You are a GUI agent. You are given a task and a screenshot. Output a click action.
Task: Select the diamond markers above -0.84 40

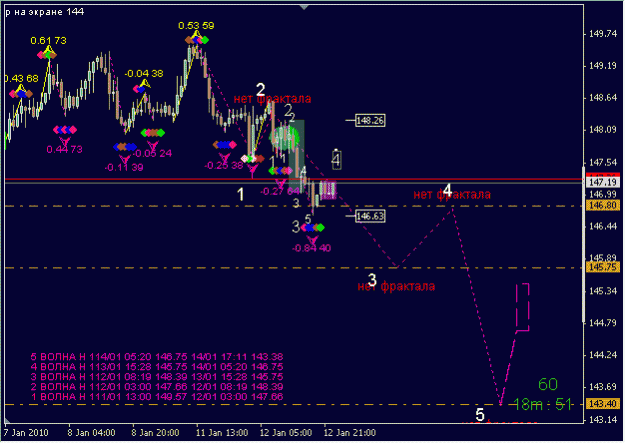(x=313, y=228)
